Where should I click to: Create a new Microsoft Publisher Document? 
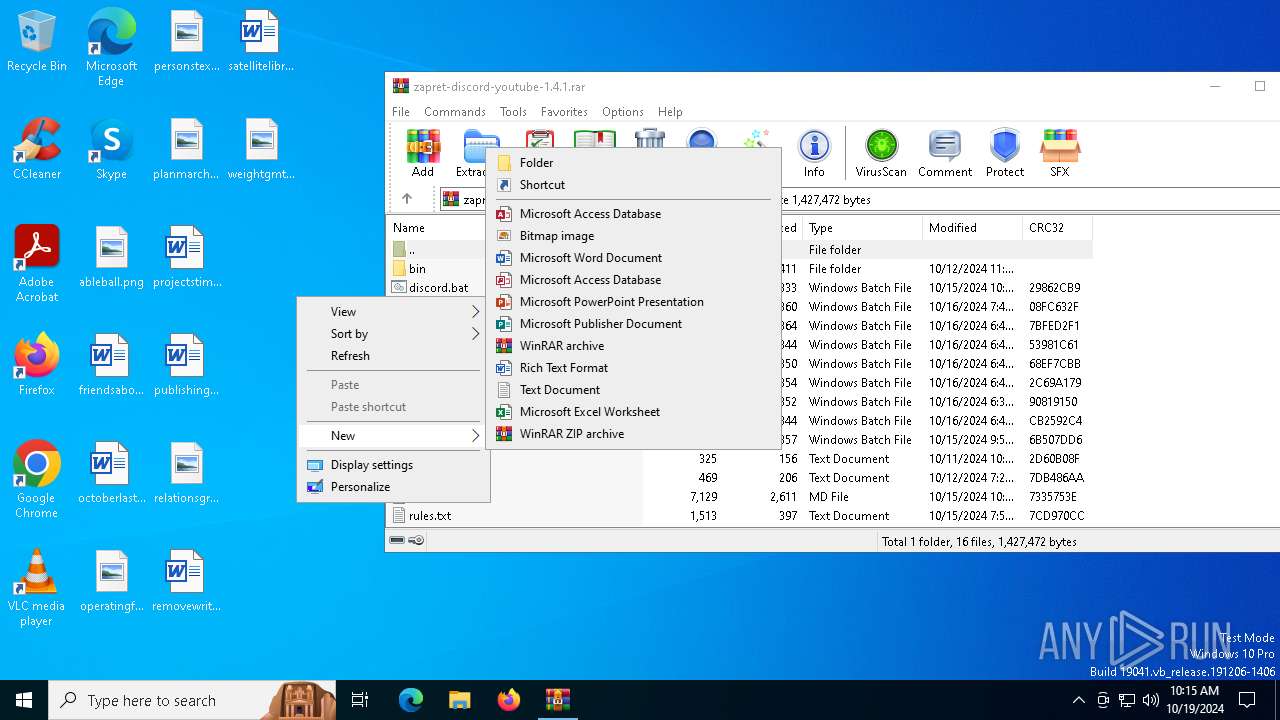click(634, 324)
